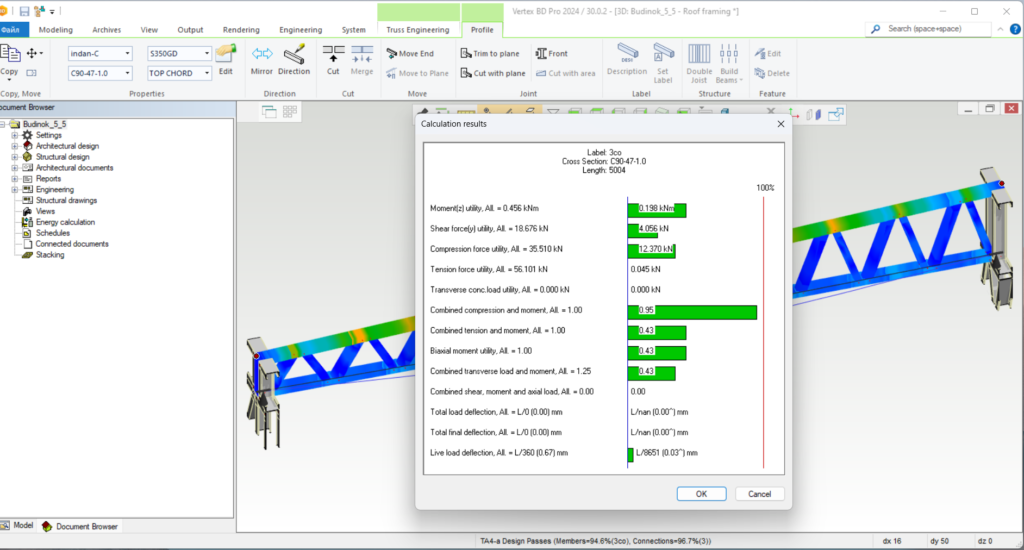Click the Direction tool icon
This screenshot has height=550, width=1024.
click(x=294, y=54)
